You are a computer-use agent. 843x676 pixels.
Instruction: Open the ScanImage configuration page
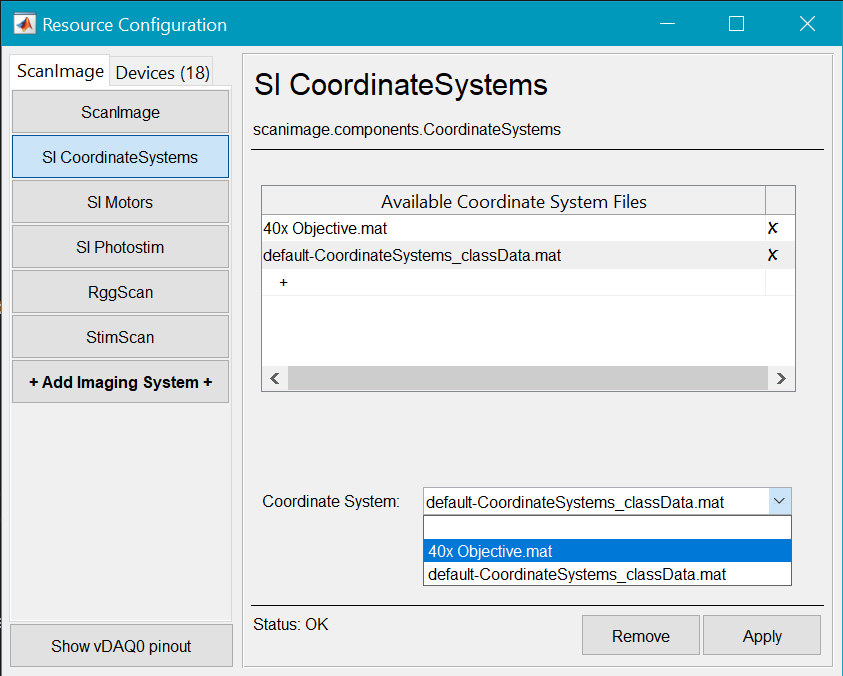[x=120, y=112]
